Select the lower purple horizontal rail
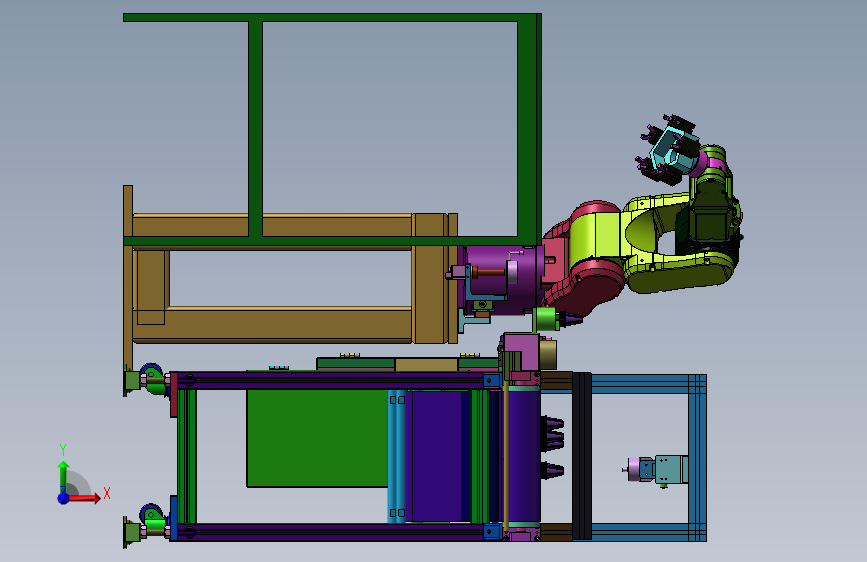Screen dimensions: 867x562 coord(337,532)
